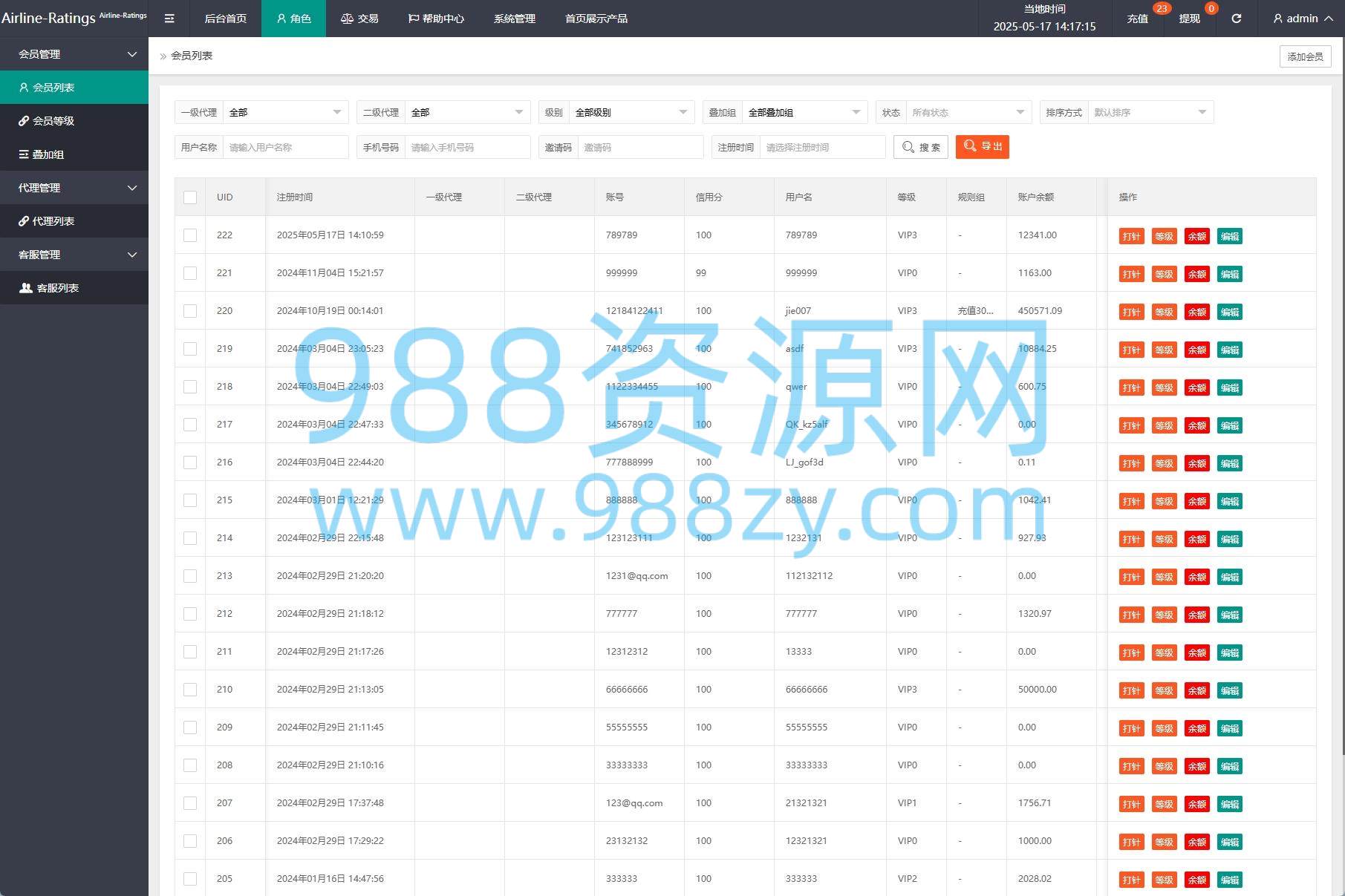Open 客服列表 in the sidebar
1345x896 pixels.
(x=57, y=288)
